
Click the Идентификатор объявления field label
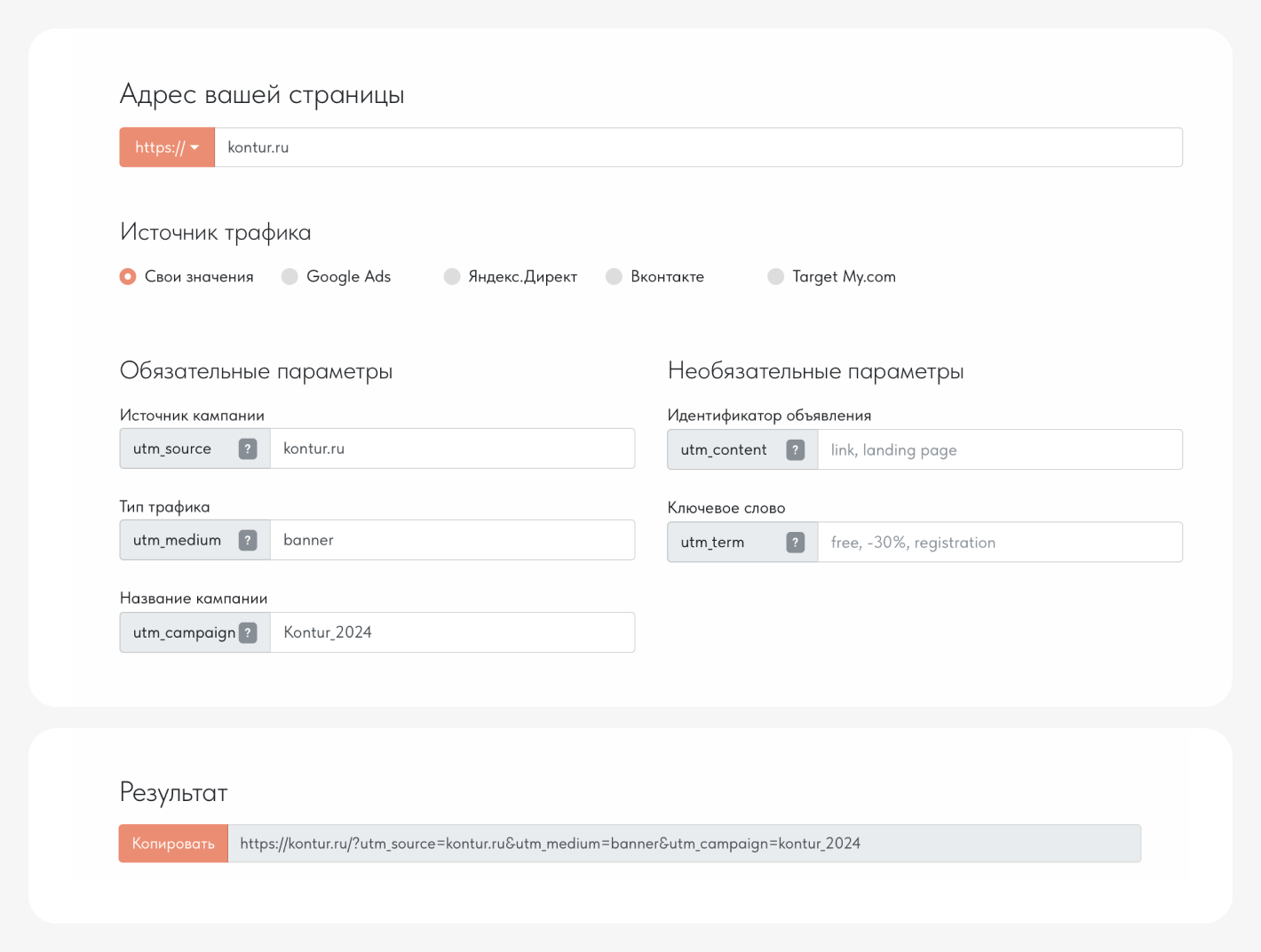pos(770,416)
